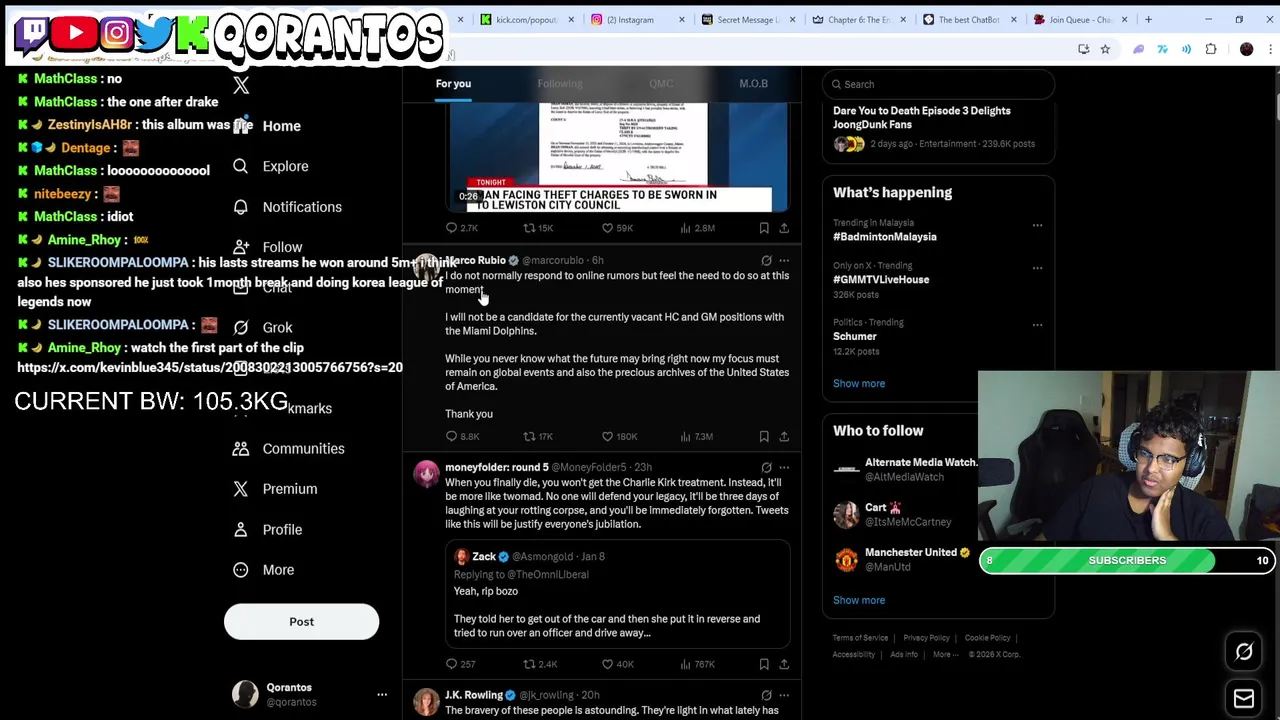Open more options on J.K. Rowling tweet
Viewport: 1280px width, 720px height.
pyautogui.click(x=784, y=695)
